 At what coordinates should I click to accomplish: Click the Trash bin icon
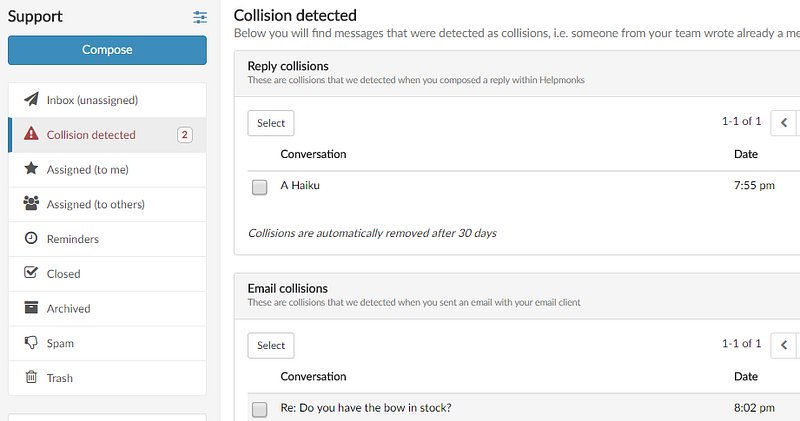[31, 377]
